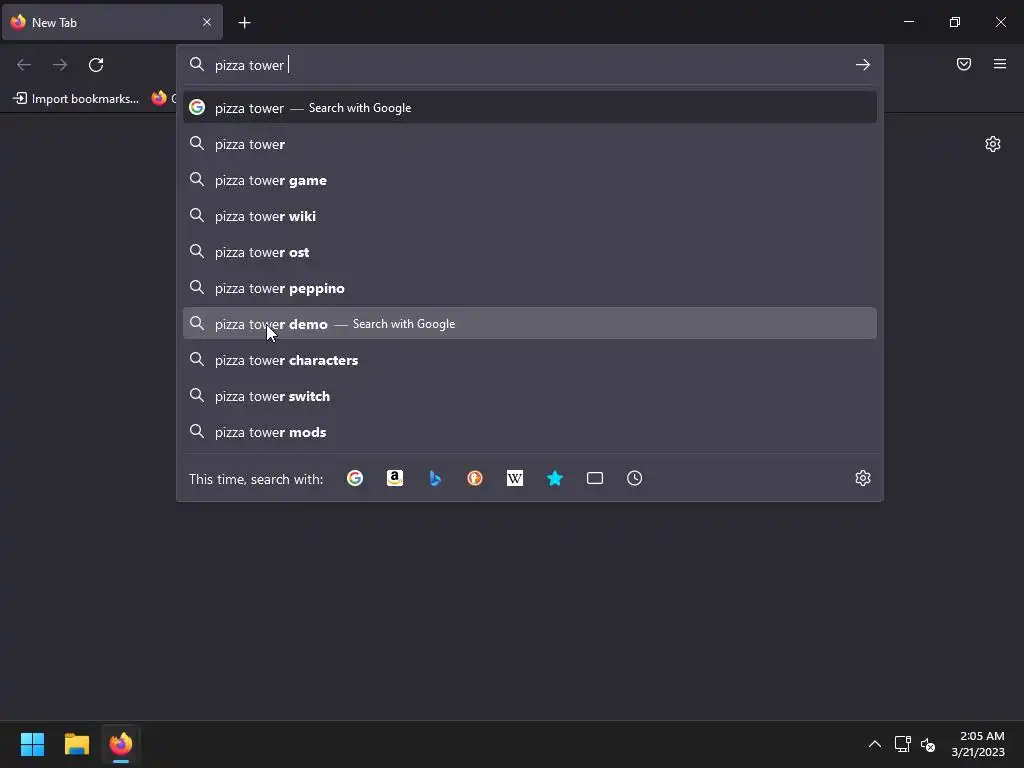
Task: Go forward one page
Action: click(60, 65)
